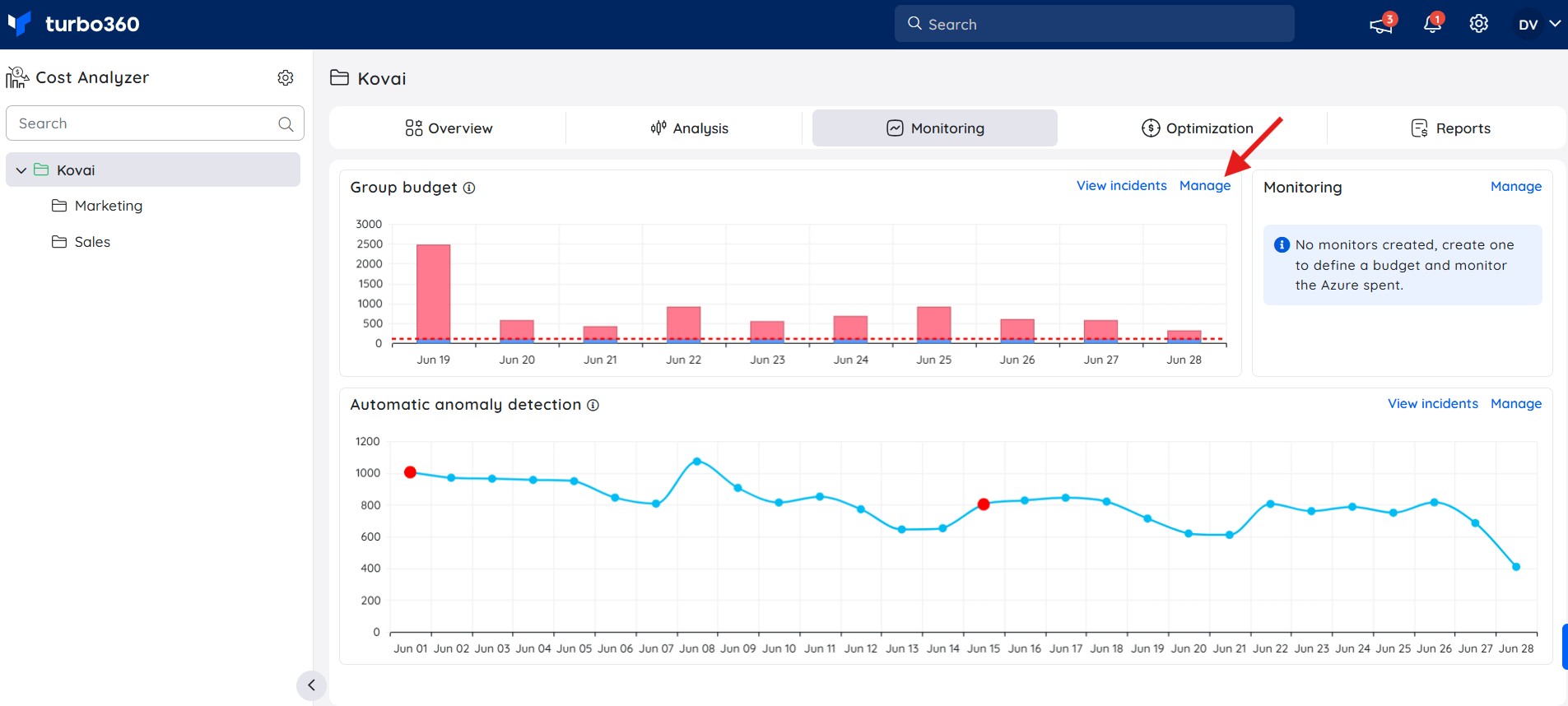The width and height of the screenshot is (1568, 706).
Task: Open the top bar settings gear
Action: pos(1479,24)
